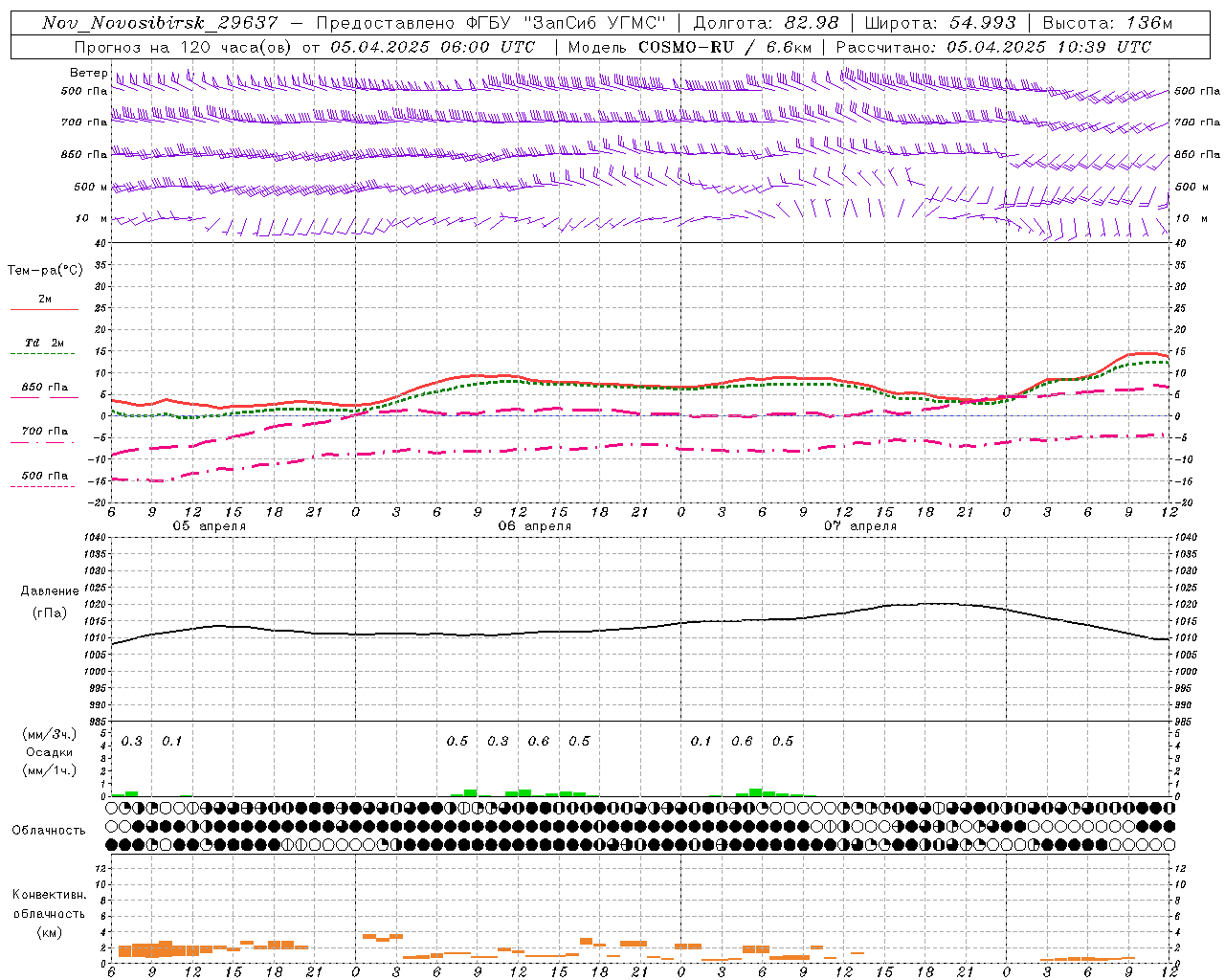
Task: Select the provider text ФГБУ "ЗапСиб УГМС"
Action: [x=566, y=23]
